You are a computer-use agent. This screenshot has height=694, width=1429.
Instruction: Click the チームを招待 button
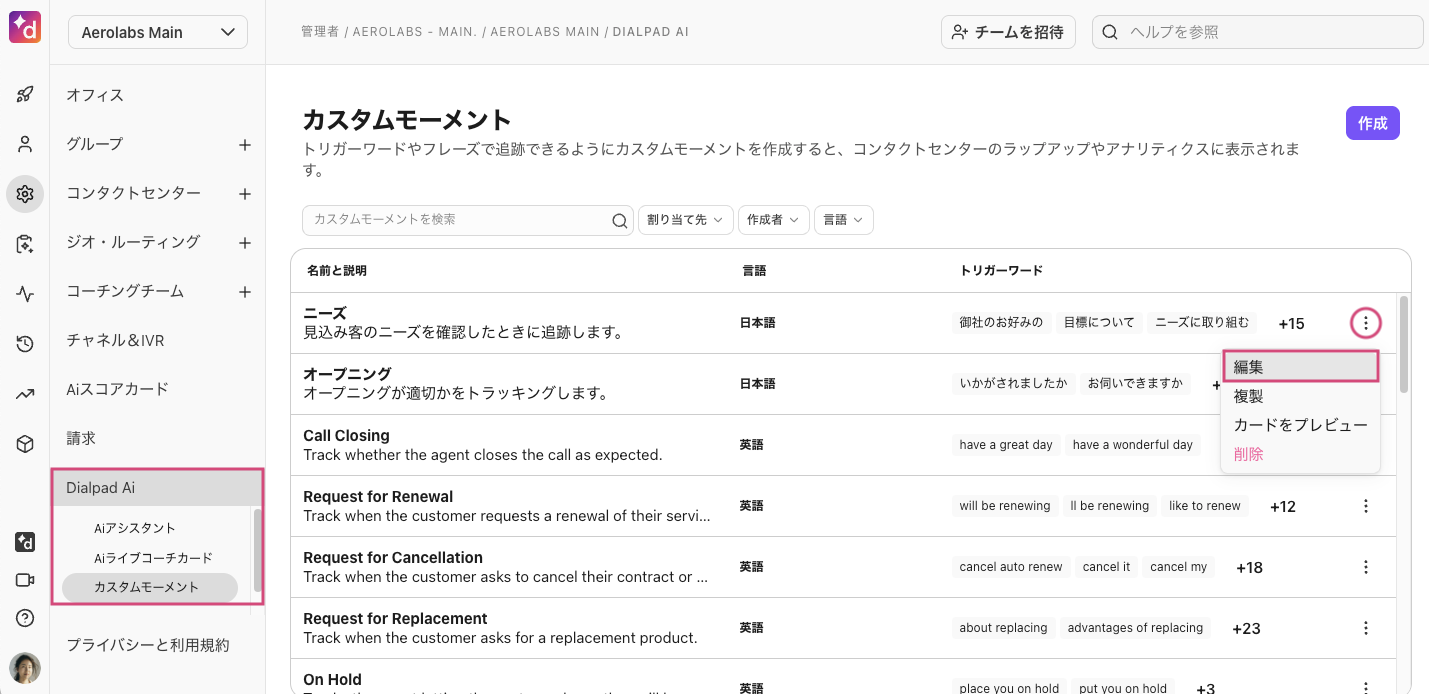(1008, 32)
